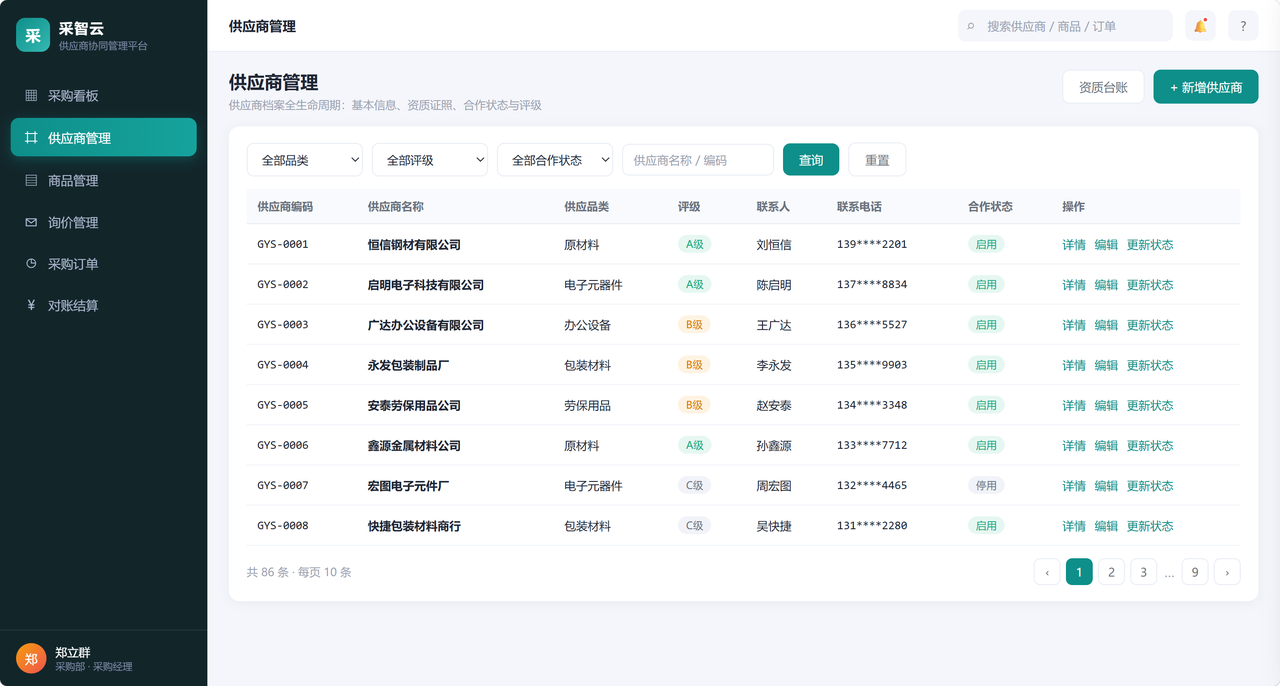Focus the 供应商名称 / 编码 input
Screen dimensions: 1280x686
click(698, 160)
